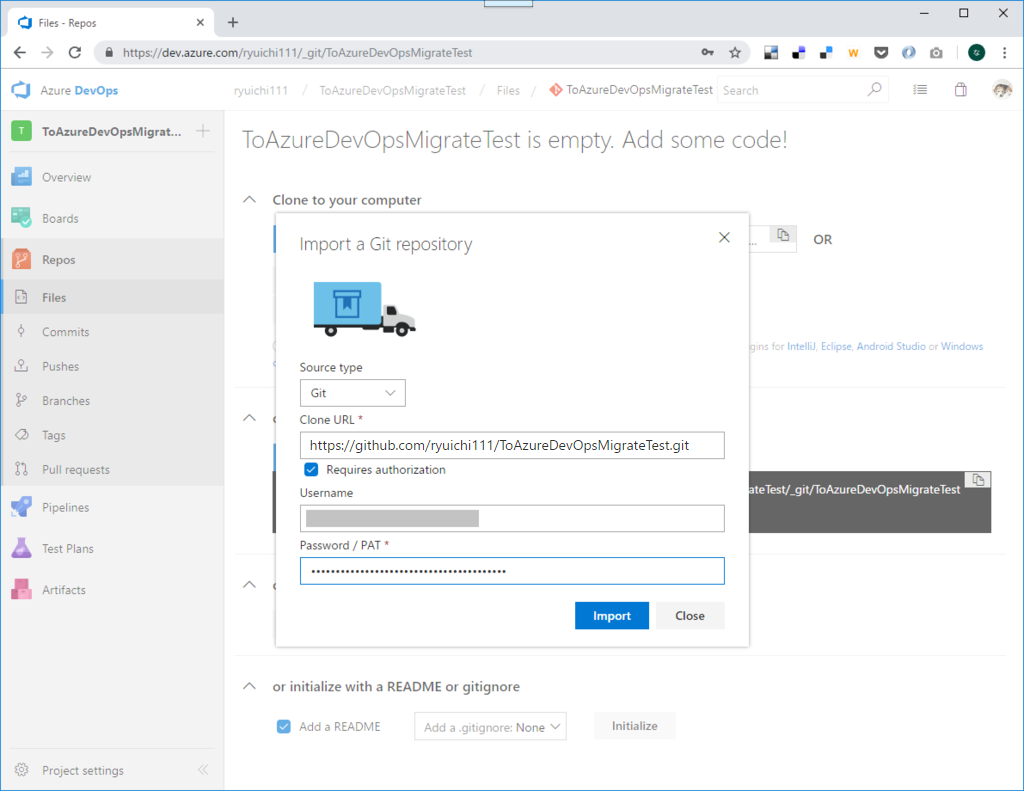Click the Username input field
1024x791 pixels.
click(x=512, y=519)
